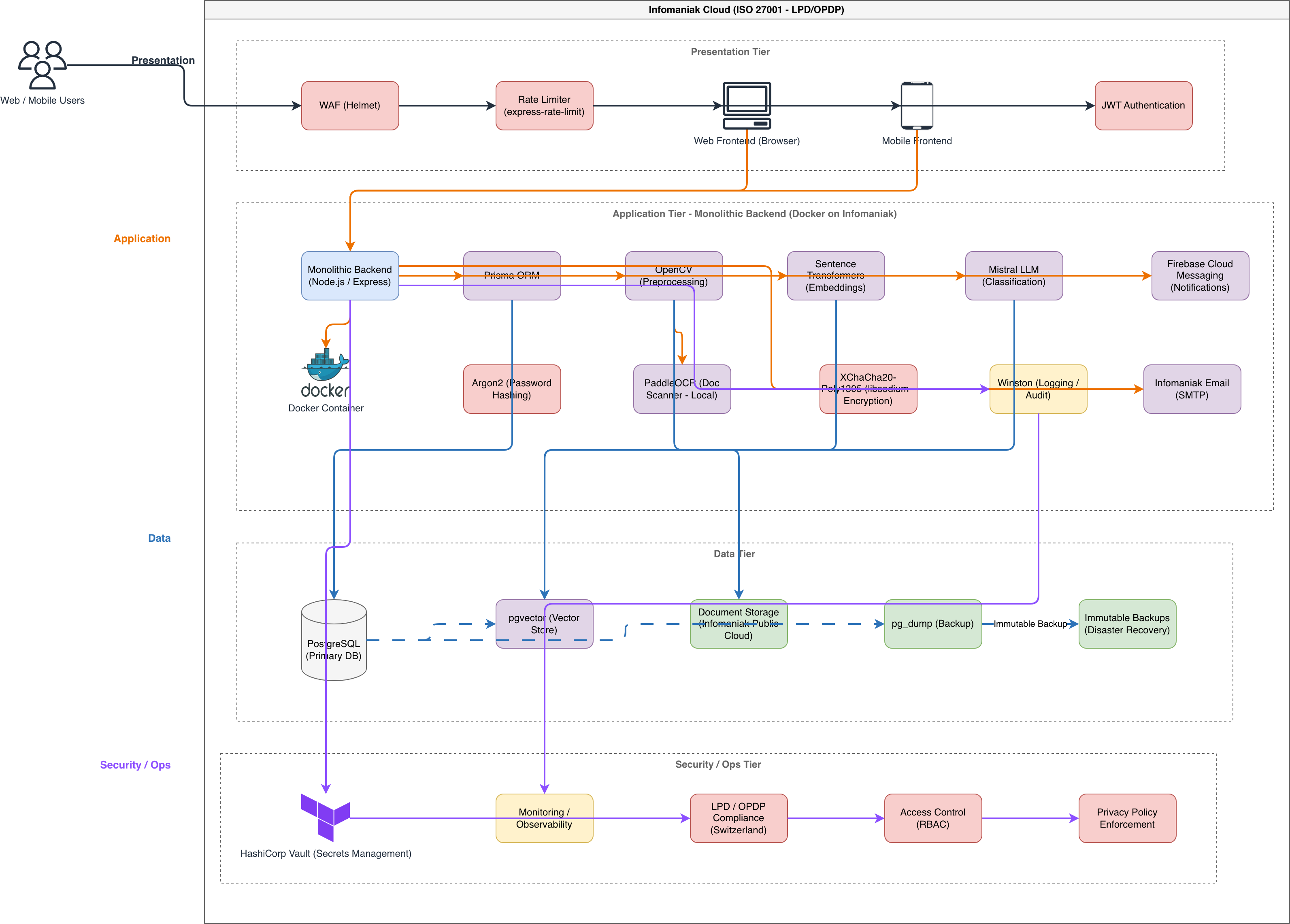This screenshot has height=924, width=1290.
Task: Click HashiCorp Vault Secrets Management caption
Action: point(326,854)
